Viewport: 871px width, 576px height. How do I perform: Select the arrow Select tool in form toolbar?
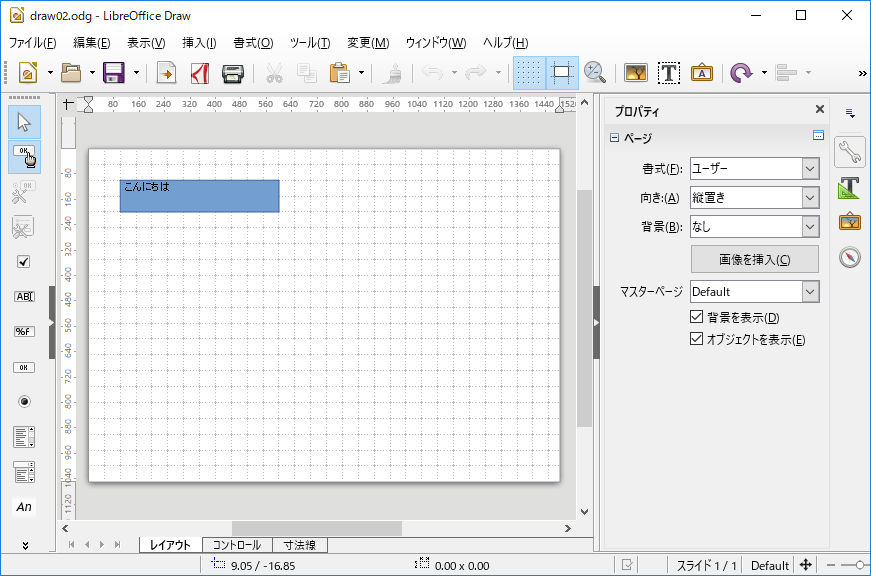[x=24, y=122]
